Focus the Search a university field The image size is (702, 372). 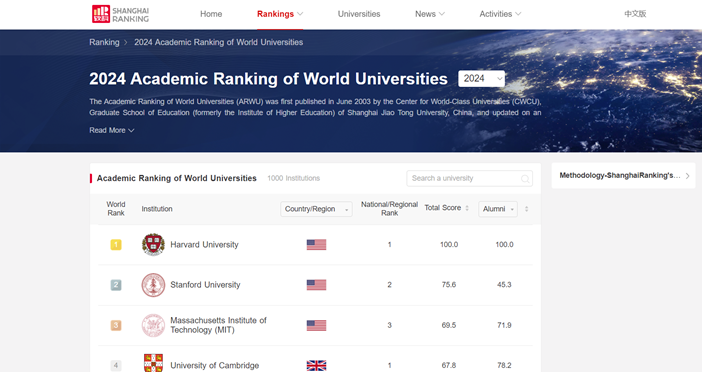click(469, 178)
